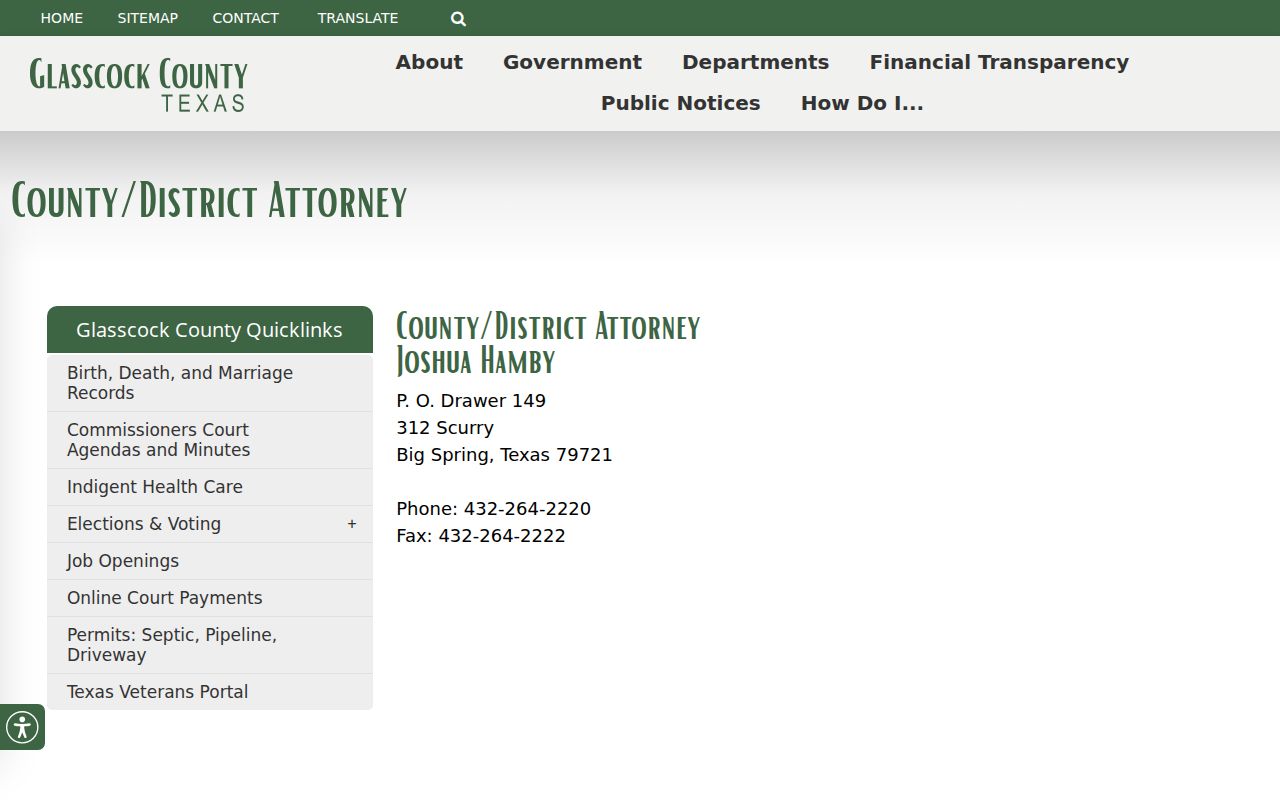This screenshot has height=800, width=1280.
Task: Open the How Do I... menu
Action: coord(862,103)
